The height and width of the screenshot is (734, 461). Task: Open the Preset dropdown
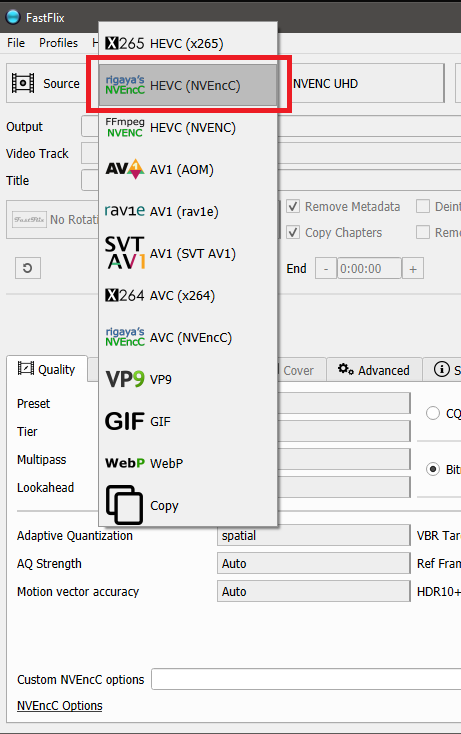344,404
